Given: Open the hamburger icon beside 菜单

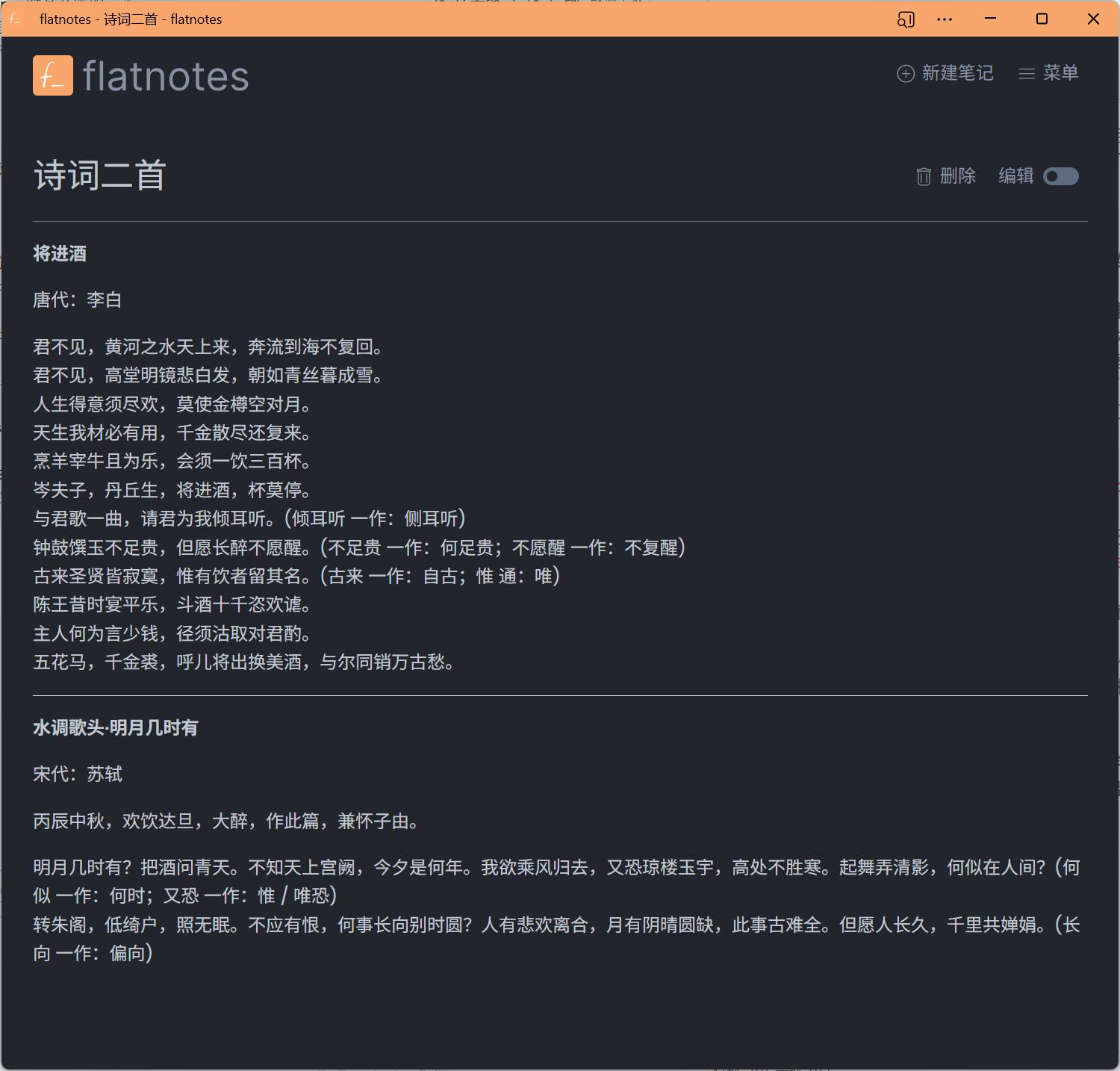Looking at the screenshot, I should tap(1027, 73).
